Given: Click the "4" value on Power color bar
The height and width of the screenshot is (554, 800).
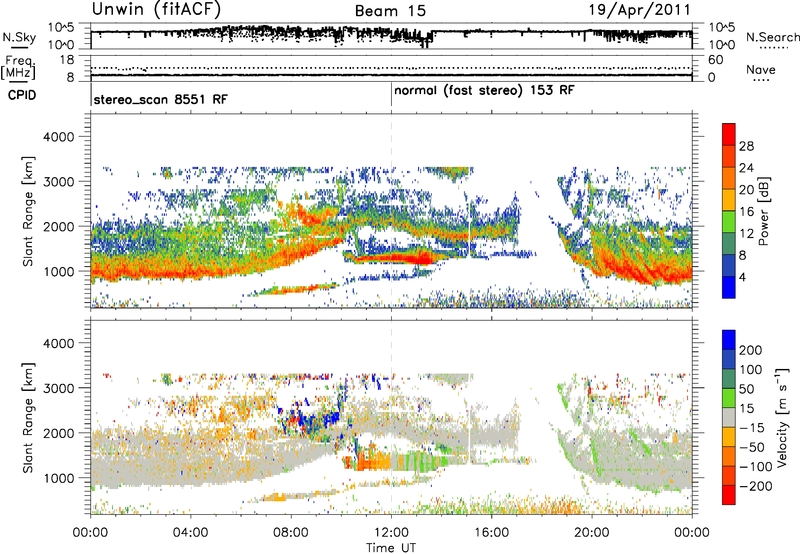Looking at the screenshot, I should pyautogui.click(x=742, y=277).
